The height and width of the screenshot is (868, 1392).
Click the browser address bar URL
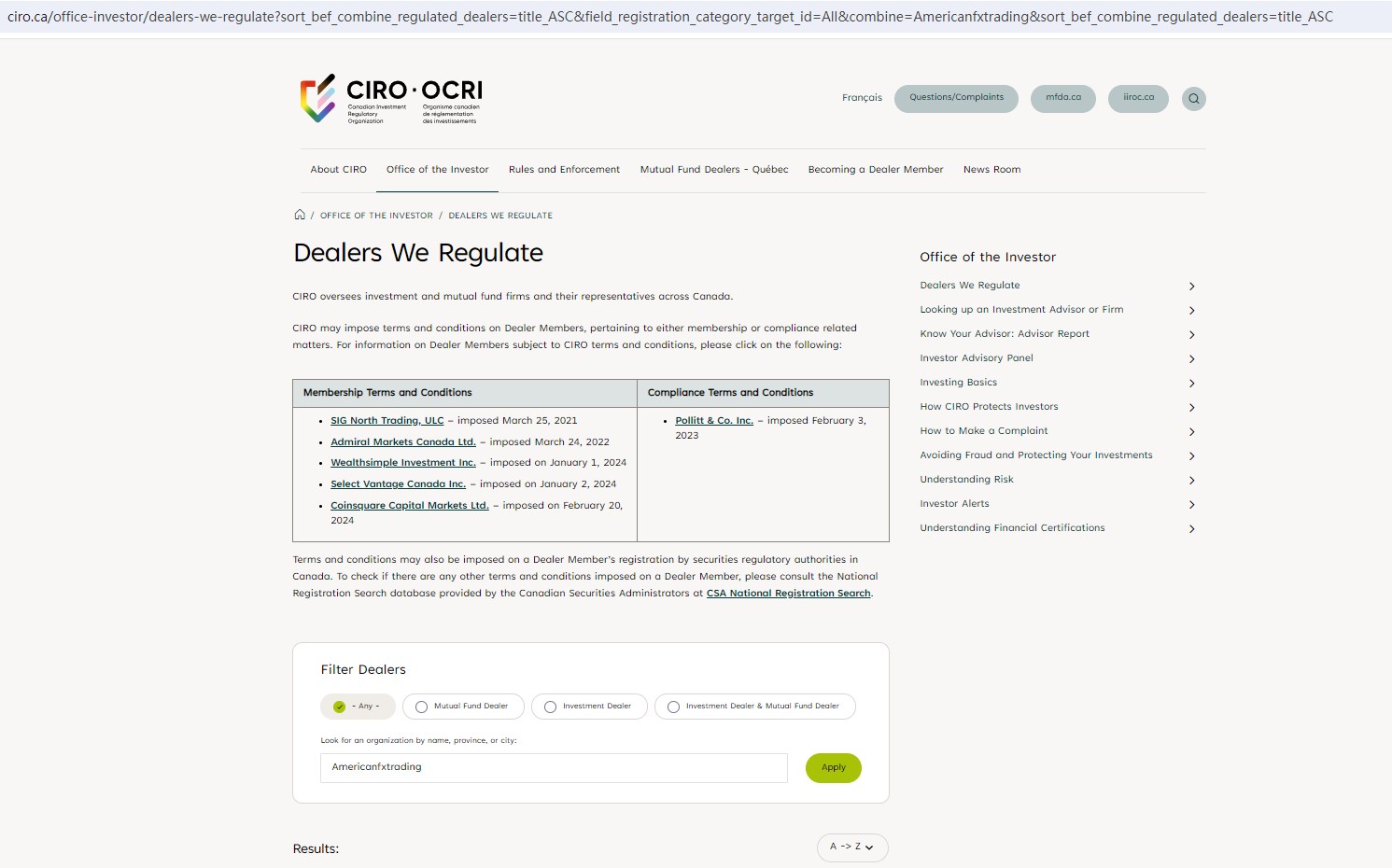[x=670, y=17]
